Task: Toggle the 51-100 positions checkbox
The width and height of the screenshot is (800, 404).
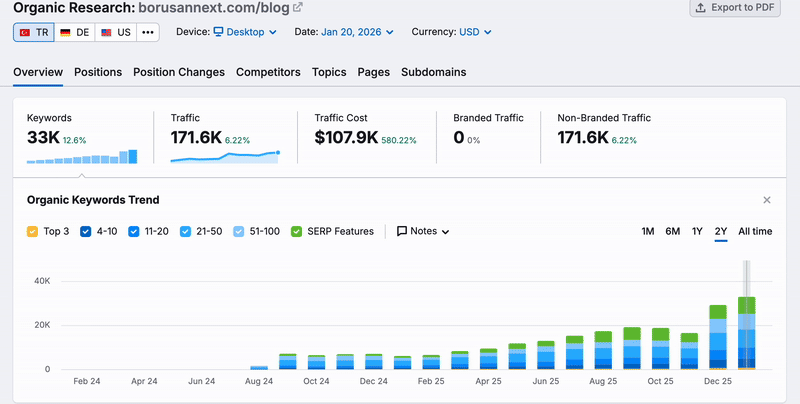Action: coord(238,231)
